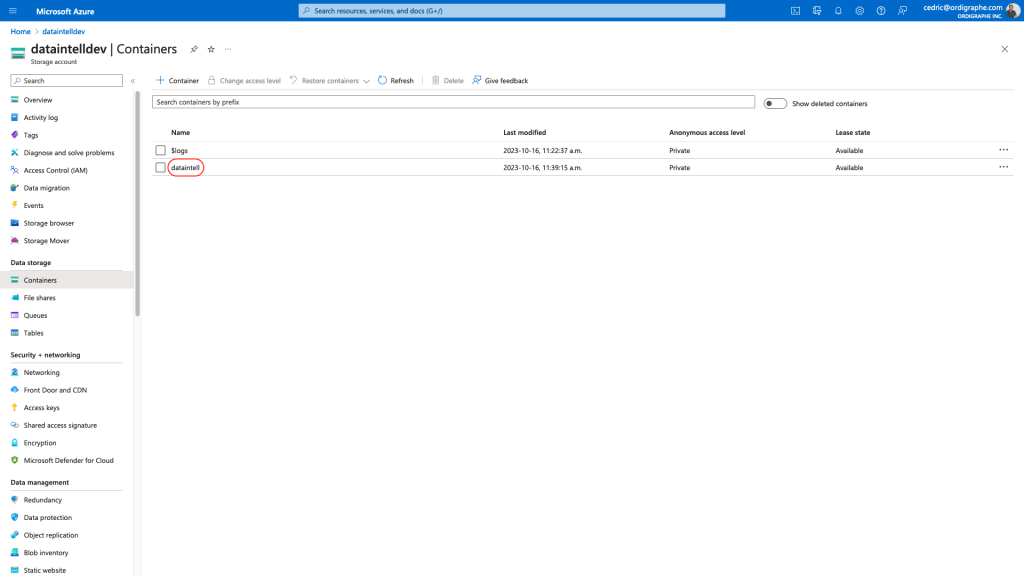This screenshot has width=1024, height=576.
Task: Refresh the containers list
Action: click(x=396, y=81)
